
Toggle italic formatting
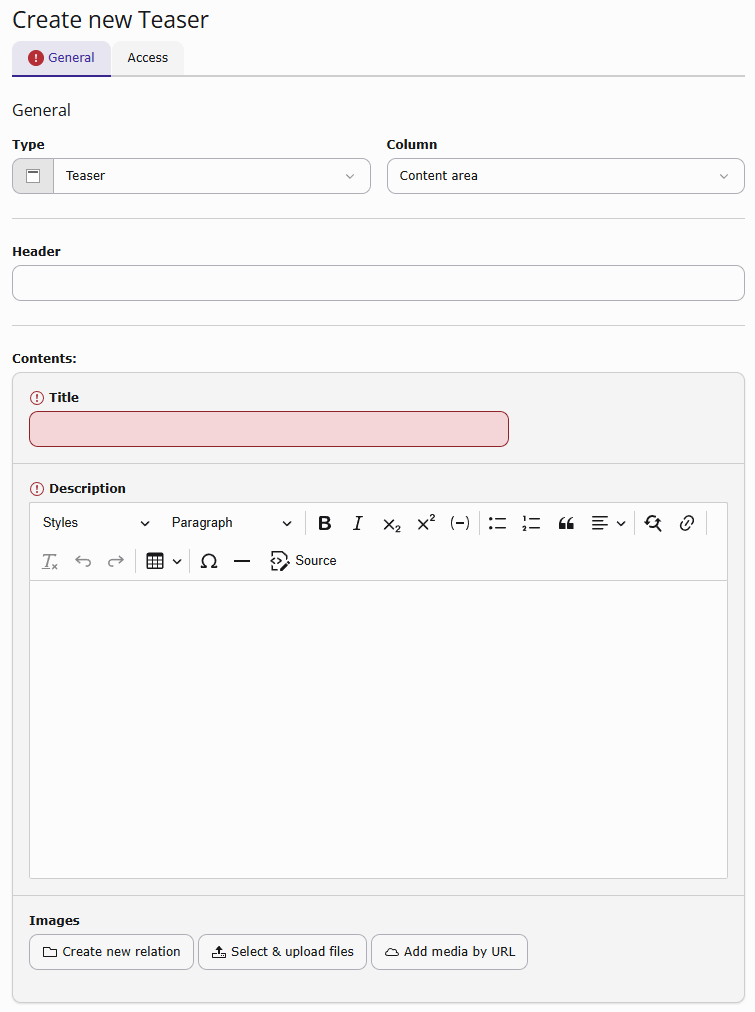pyautogui.click(x=358, y=523)
